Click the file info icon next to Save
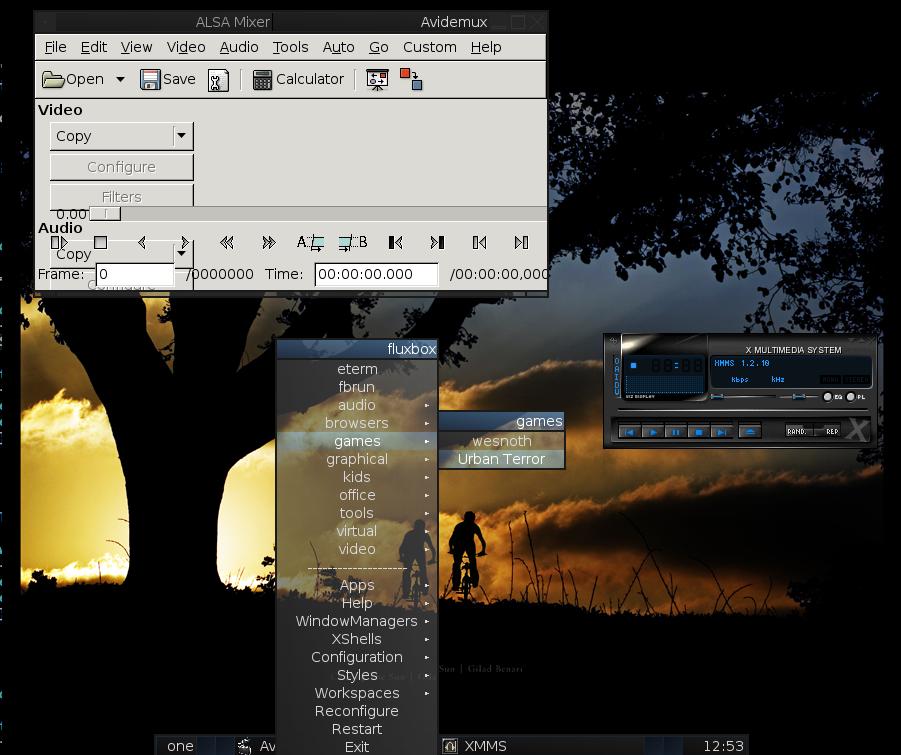 click(x=218, y=80)
